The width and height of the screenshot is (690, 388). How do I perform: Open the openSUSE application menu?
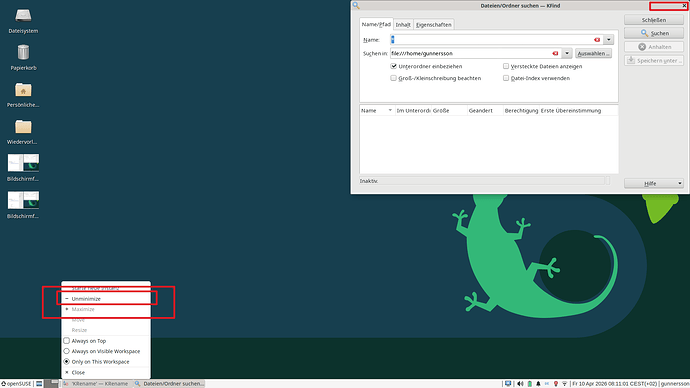[16, 384]
